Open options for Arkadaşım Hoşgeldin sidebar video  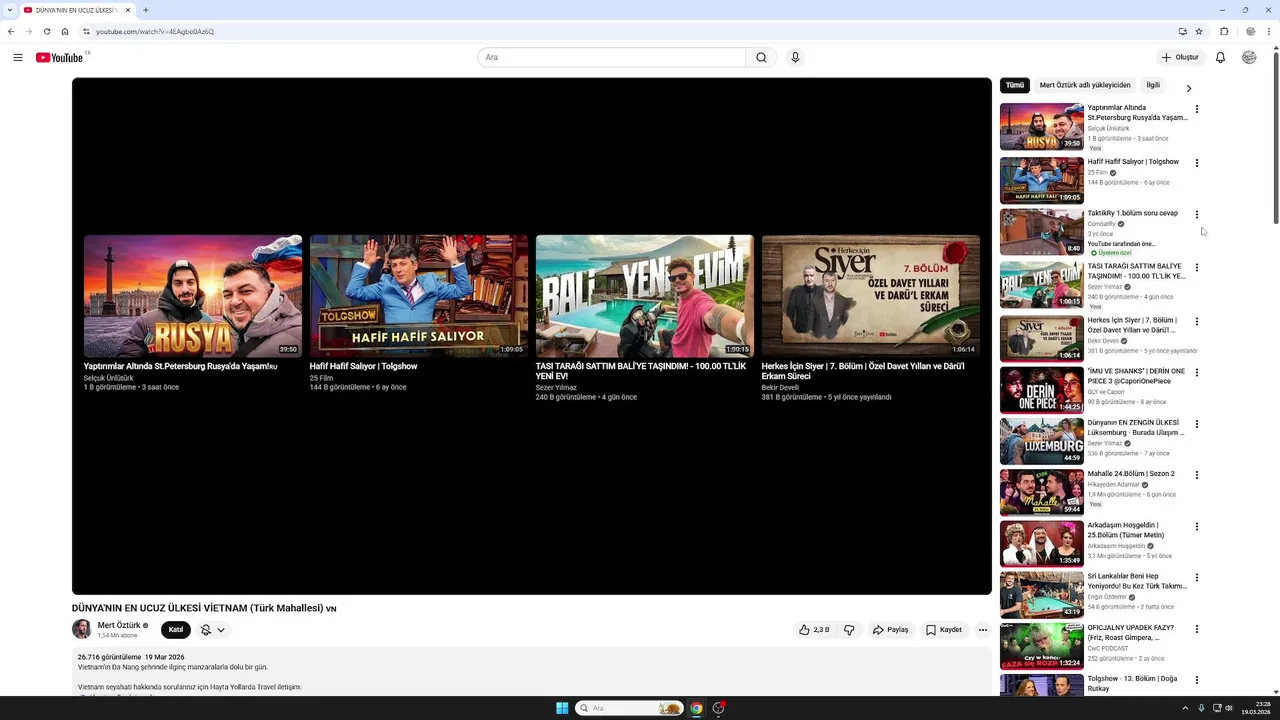click(x=1196, y=527)
